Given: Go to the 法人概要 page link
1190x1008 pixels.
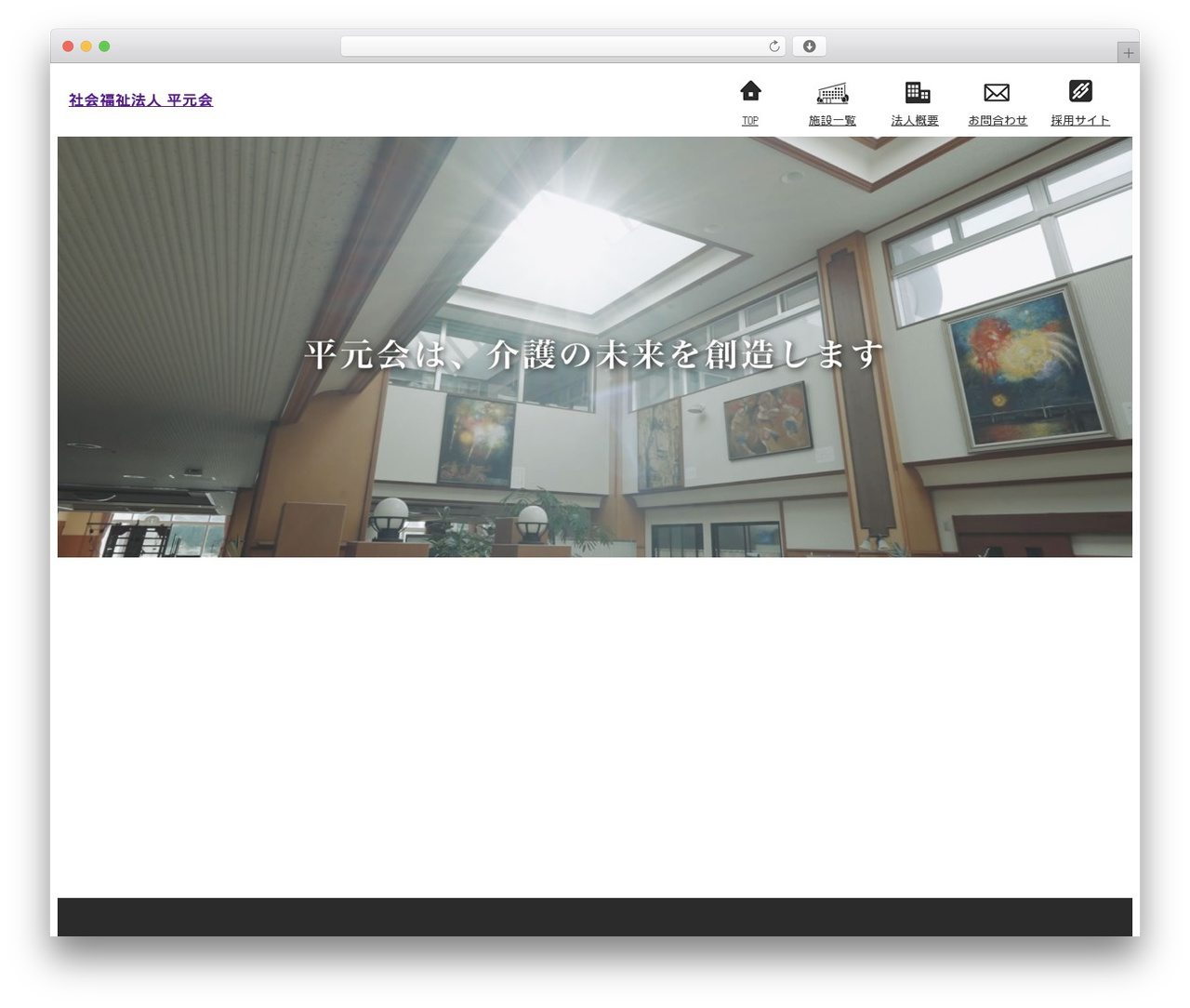Looking at the screenshot, I should click(915, 121).
